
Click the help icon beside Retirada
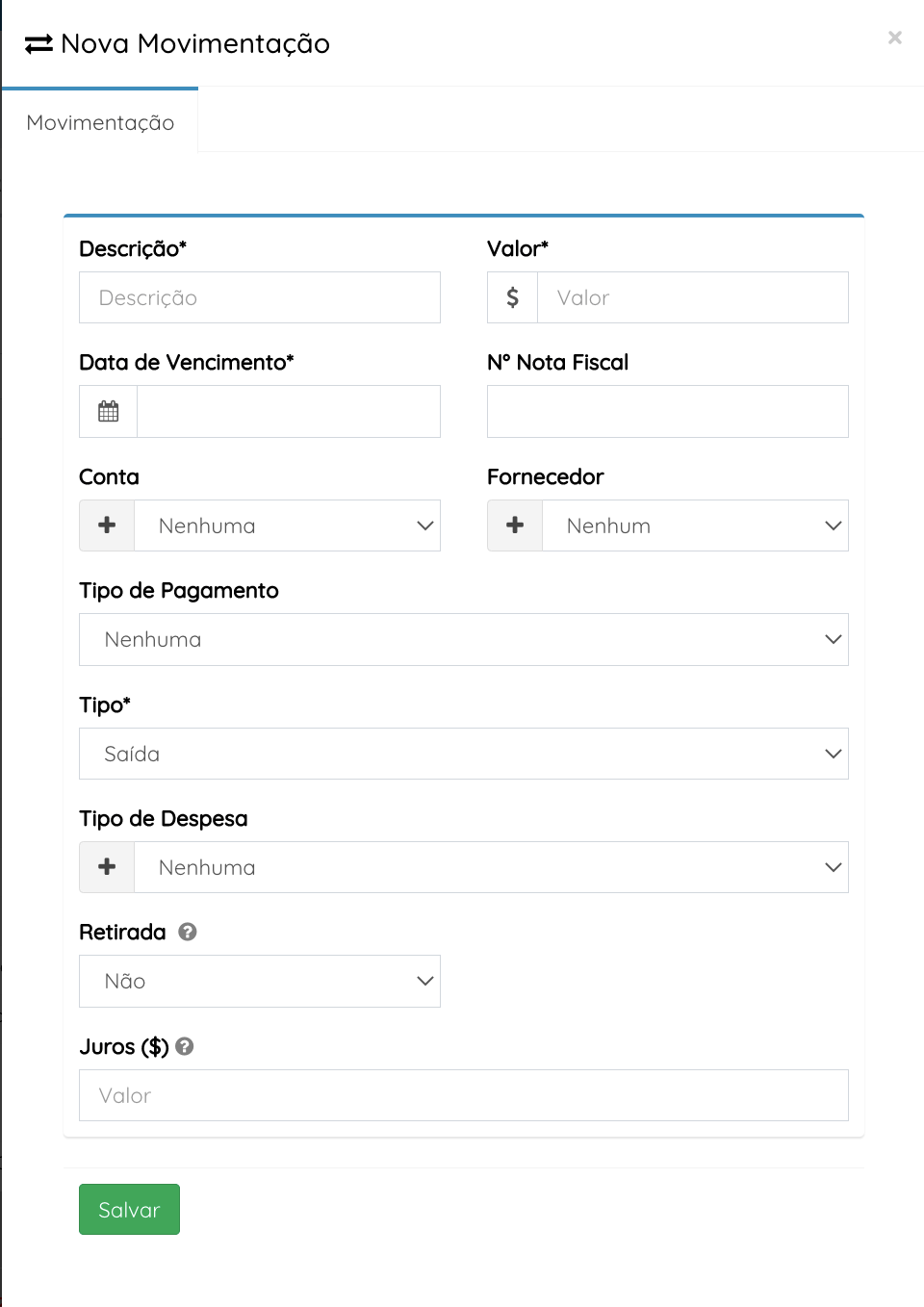point(188,932)
